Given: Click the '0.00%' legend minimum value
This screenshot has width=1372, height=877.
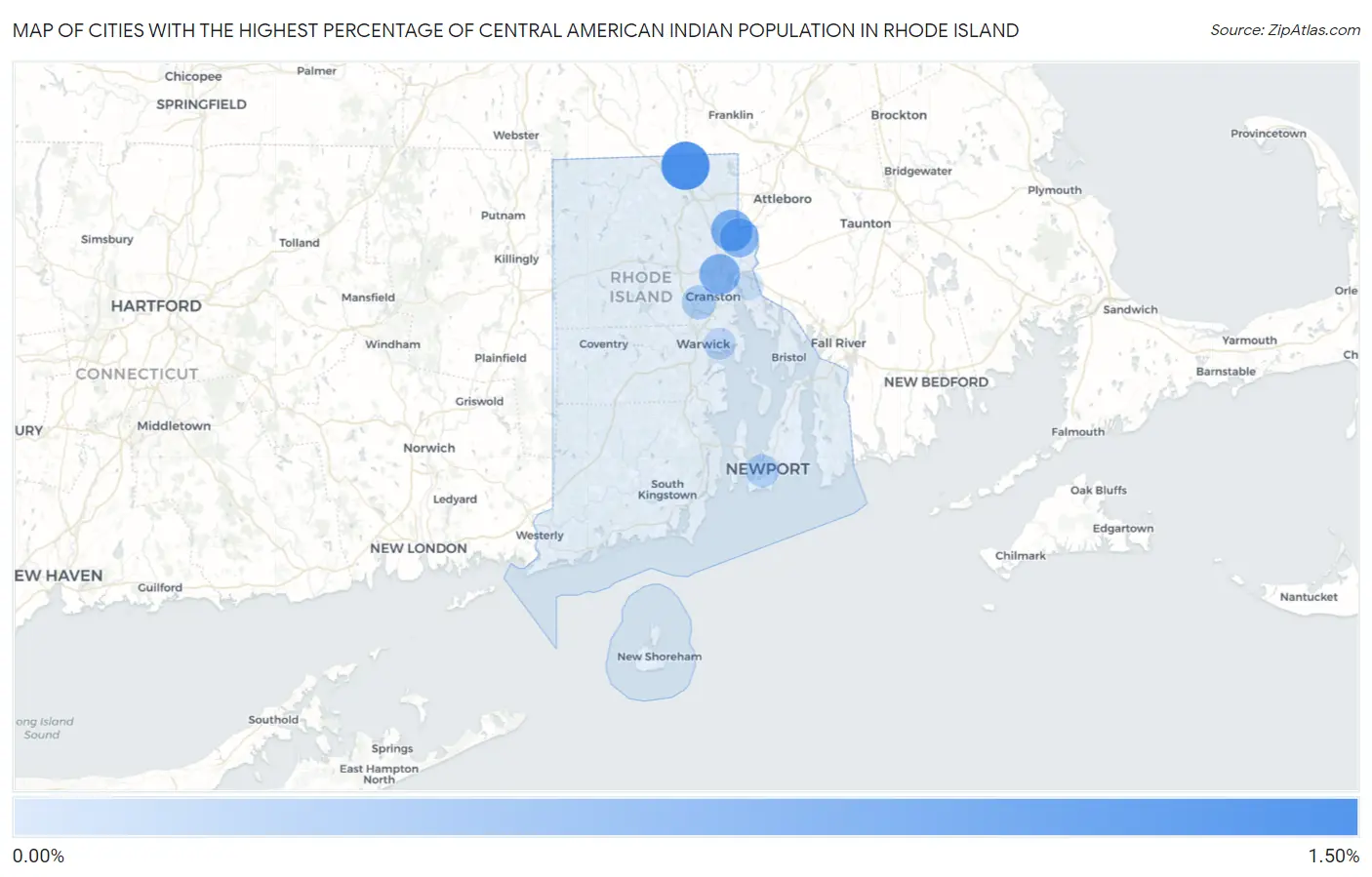Looking at the screenshot, I should (x=38, y=856).
